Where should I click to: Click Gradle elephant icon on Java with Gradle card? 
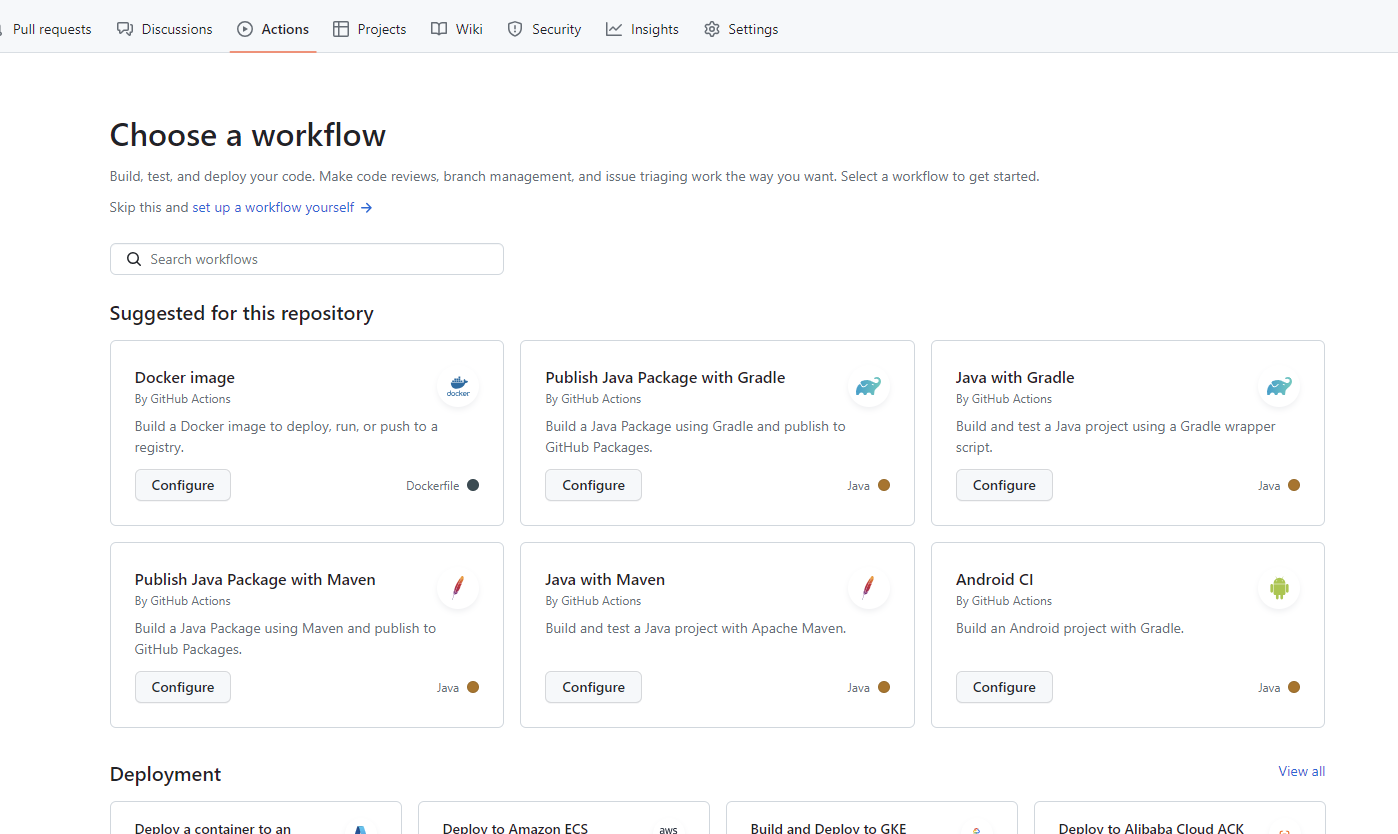coord(1279,387)
